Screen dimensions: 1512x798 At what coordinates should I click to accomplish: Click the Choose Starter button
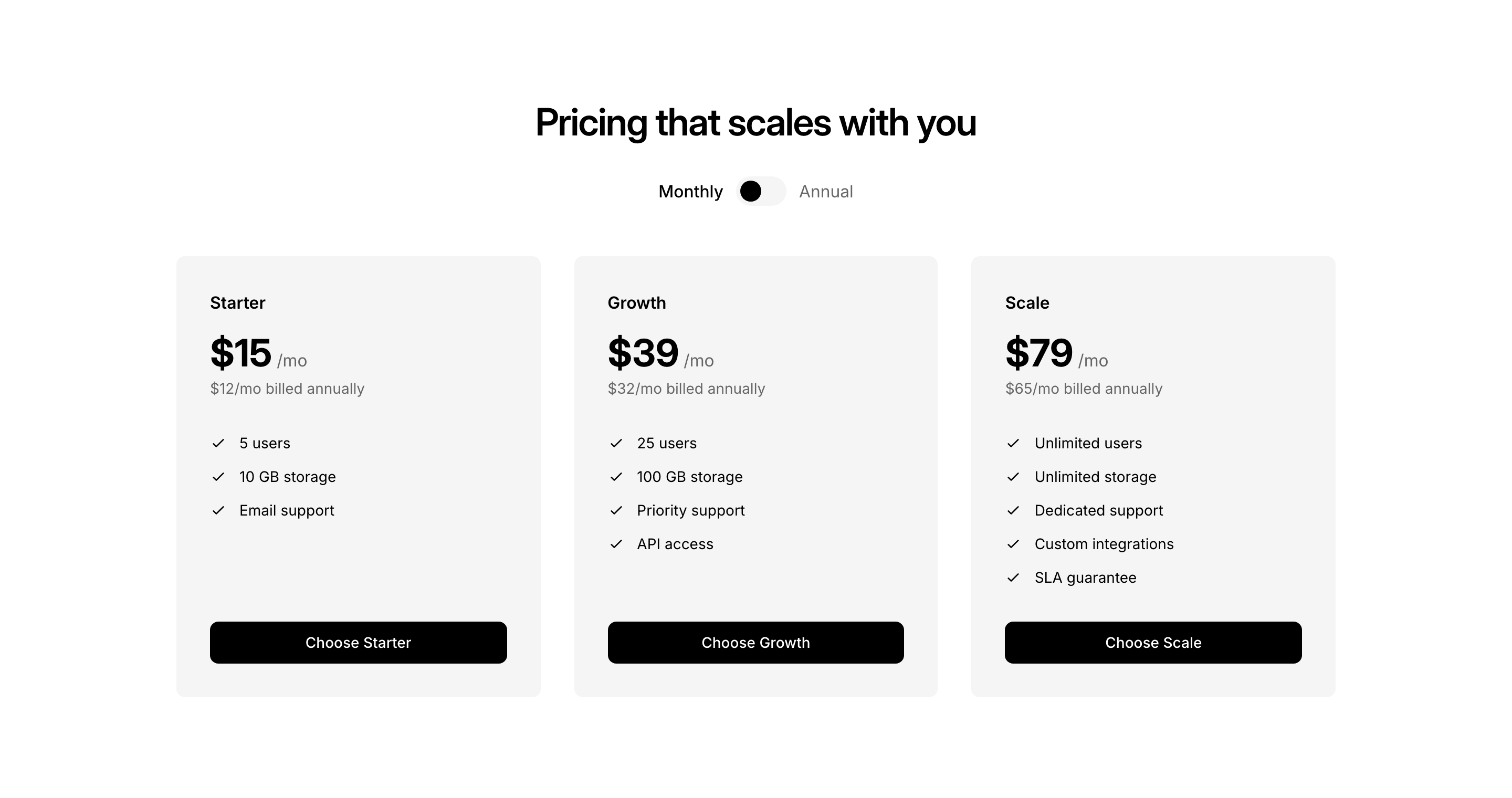coord(358,643)
